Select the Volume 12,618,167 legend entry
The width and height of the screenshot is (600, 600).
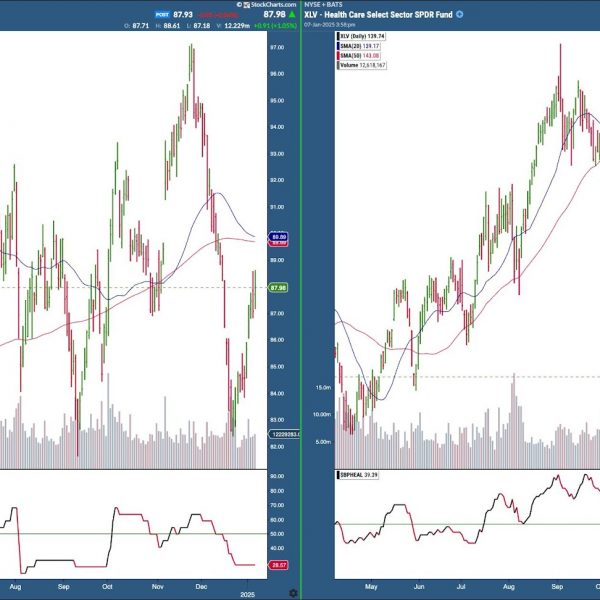[362, 65]
